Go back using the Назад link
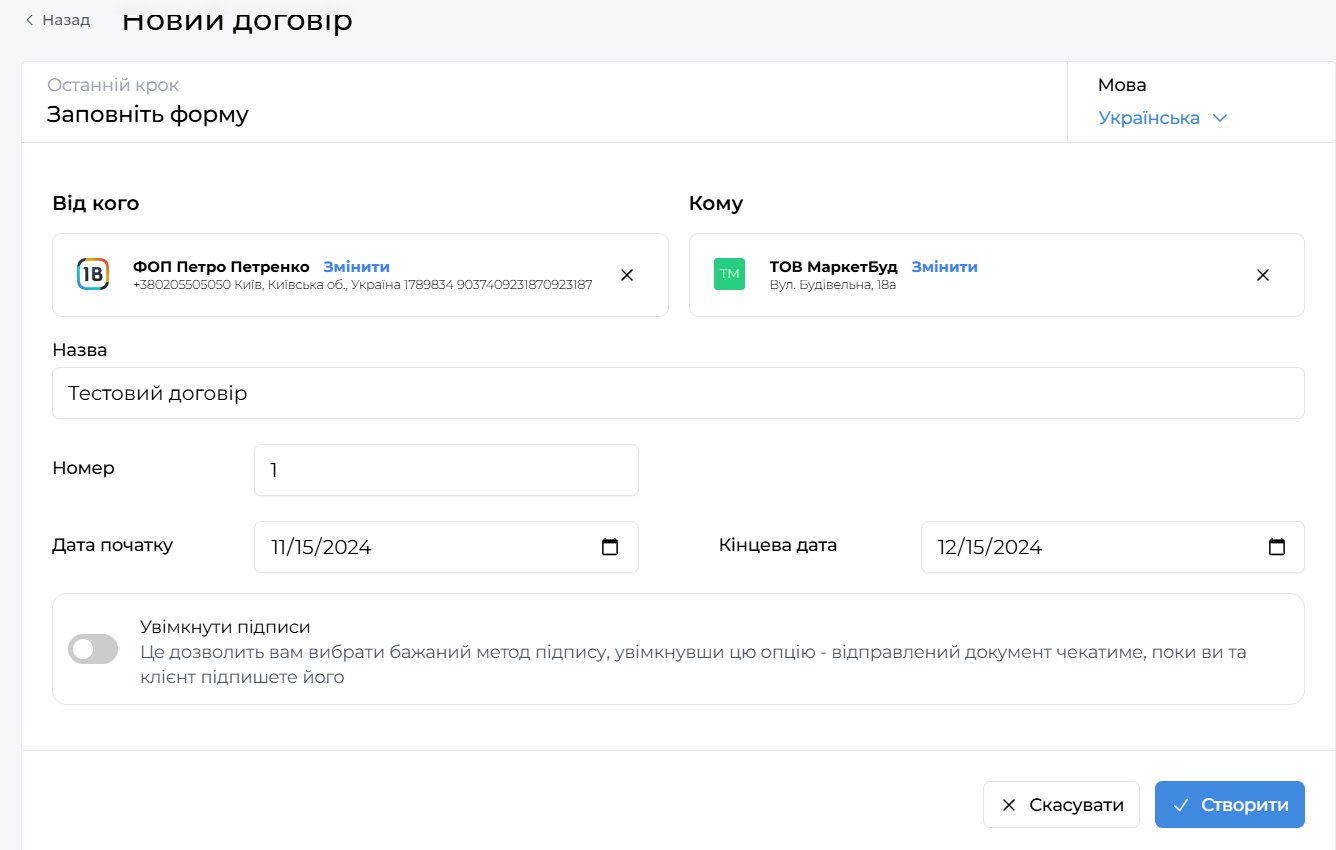This screenshot has width=1336, height=850. pyautogui.click(x=58, y=20)
